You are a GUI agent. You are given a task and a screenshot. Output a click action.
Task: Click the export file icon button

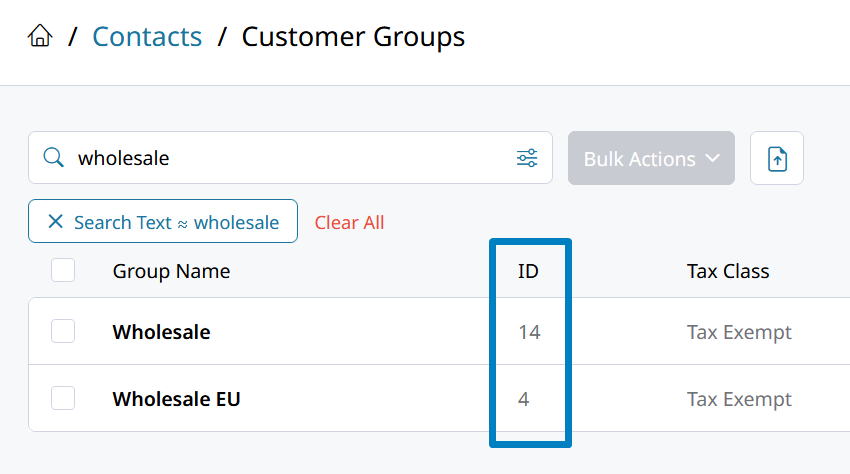(x=777, y=158)
